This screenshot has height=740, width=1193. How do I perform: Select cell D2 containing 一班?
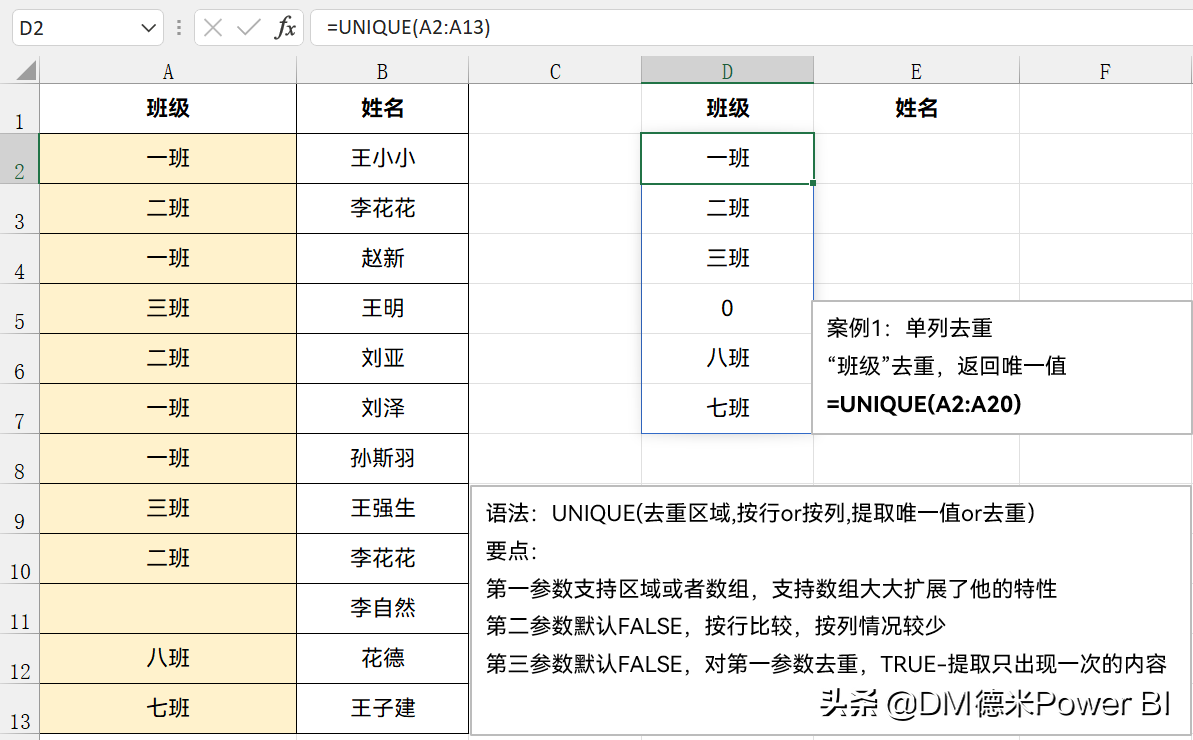pyautogui.click(x=727, y=158)
